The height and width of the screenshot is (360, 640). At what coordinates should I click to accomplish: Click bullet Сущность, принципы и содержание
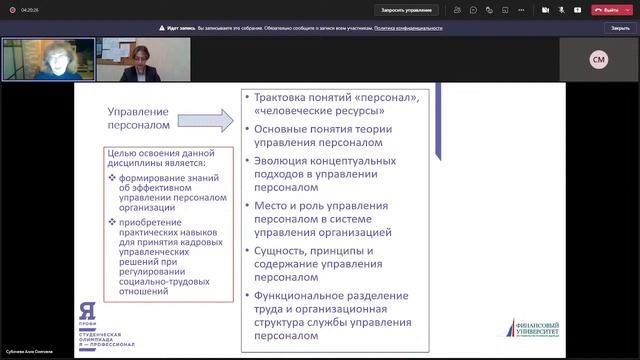coord(318,264)
